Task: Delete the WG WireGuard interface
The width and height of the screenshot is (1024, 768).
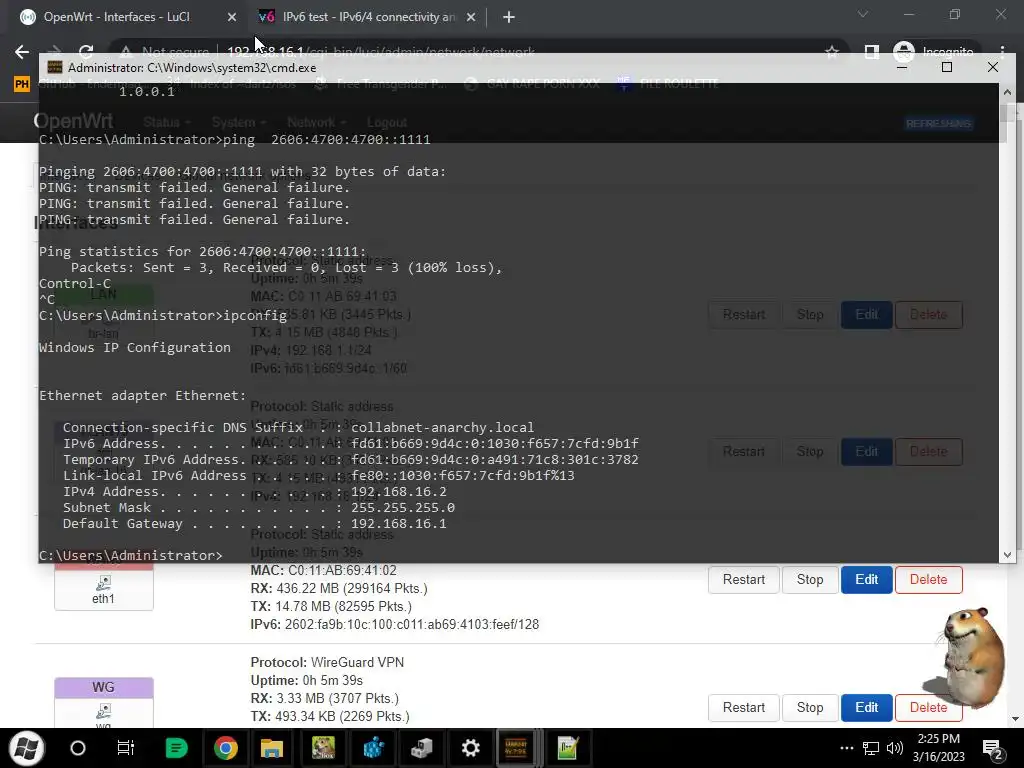Action: pos(928,708)
